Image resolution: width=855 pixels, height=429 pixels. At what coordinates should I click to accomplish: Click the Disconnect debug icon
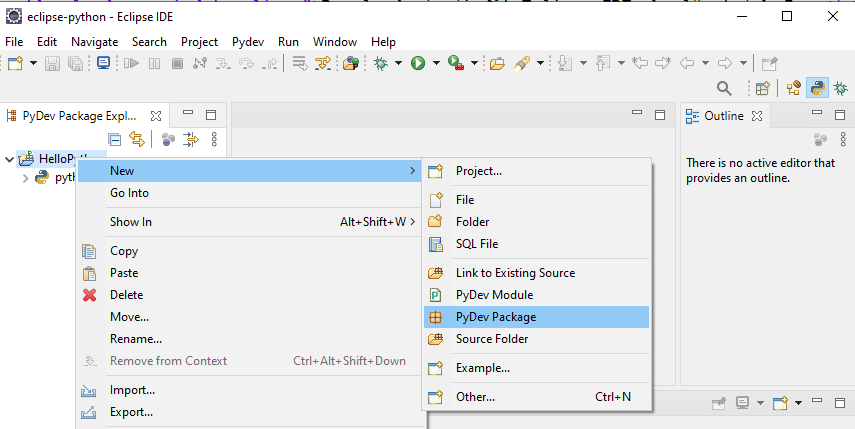click(200, 63)
